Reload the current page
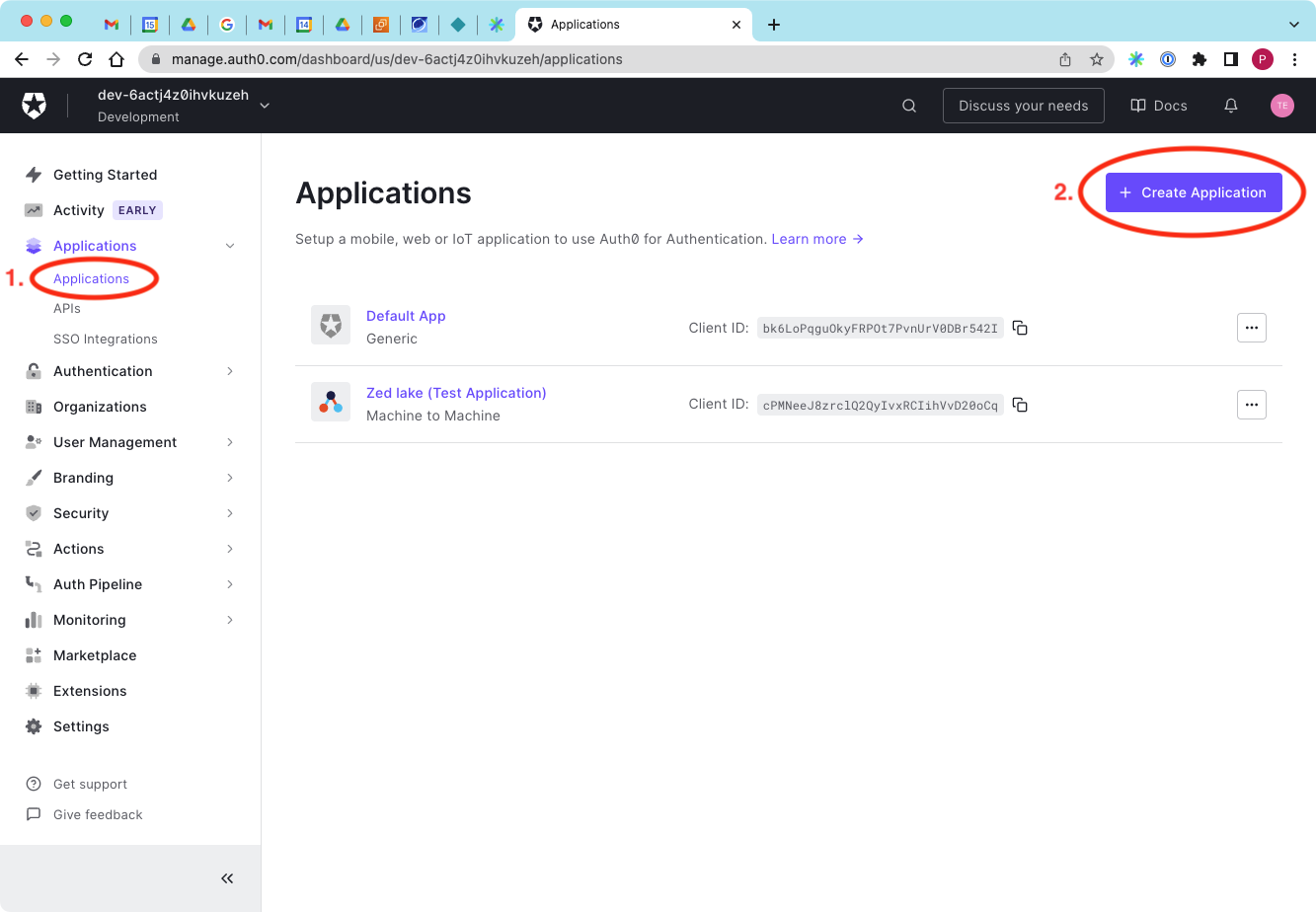This screenshot has height=912, width=1316. click(85, 59)
